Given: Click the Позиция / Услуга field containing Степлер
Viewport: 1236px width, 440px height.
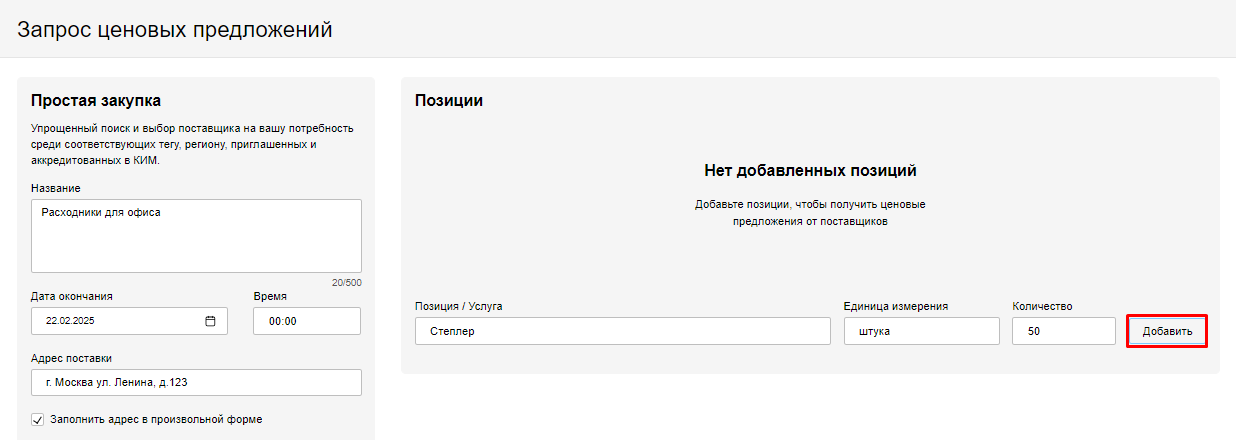Looking at the screenshot, I should pos(622,331).
